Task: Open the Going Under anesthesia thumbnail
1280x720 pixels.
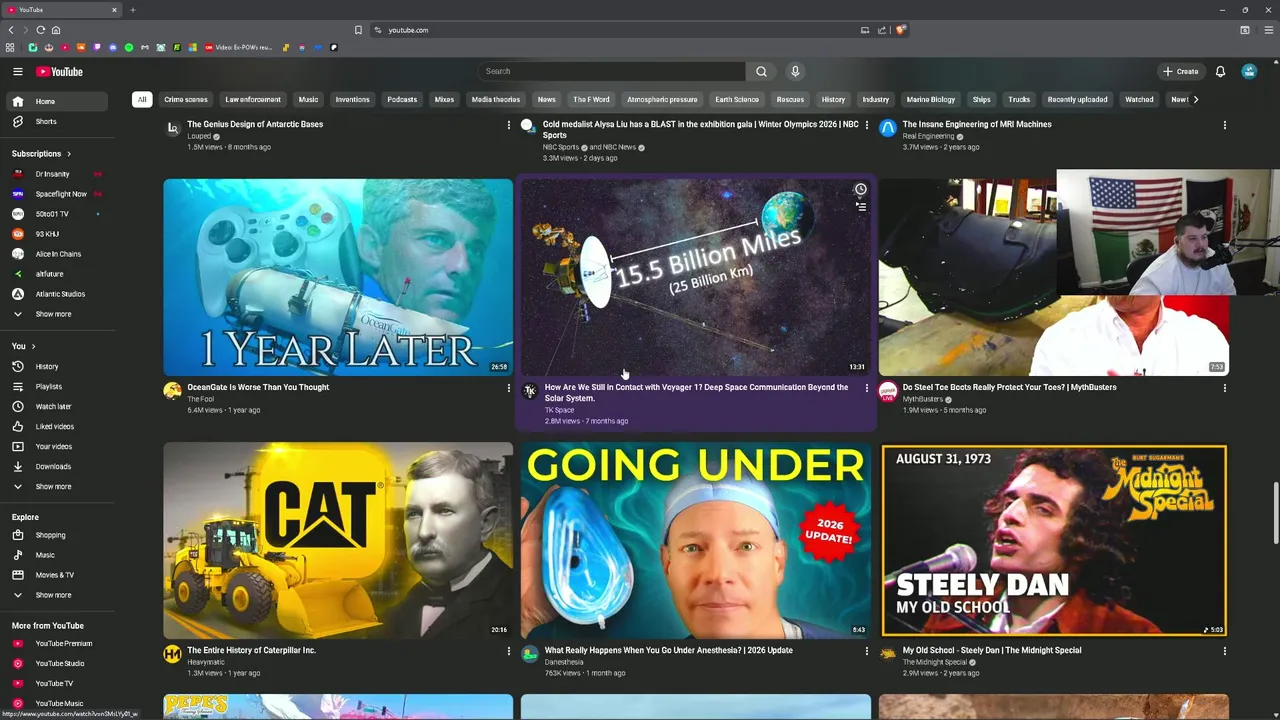Action: 696,540
